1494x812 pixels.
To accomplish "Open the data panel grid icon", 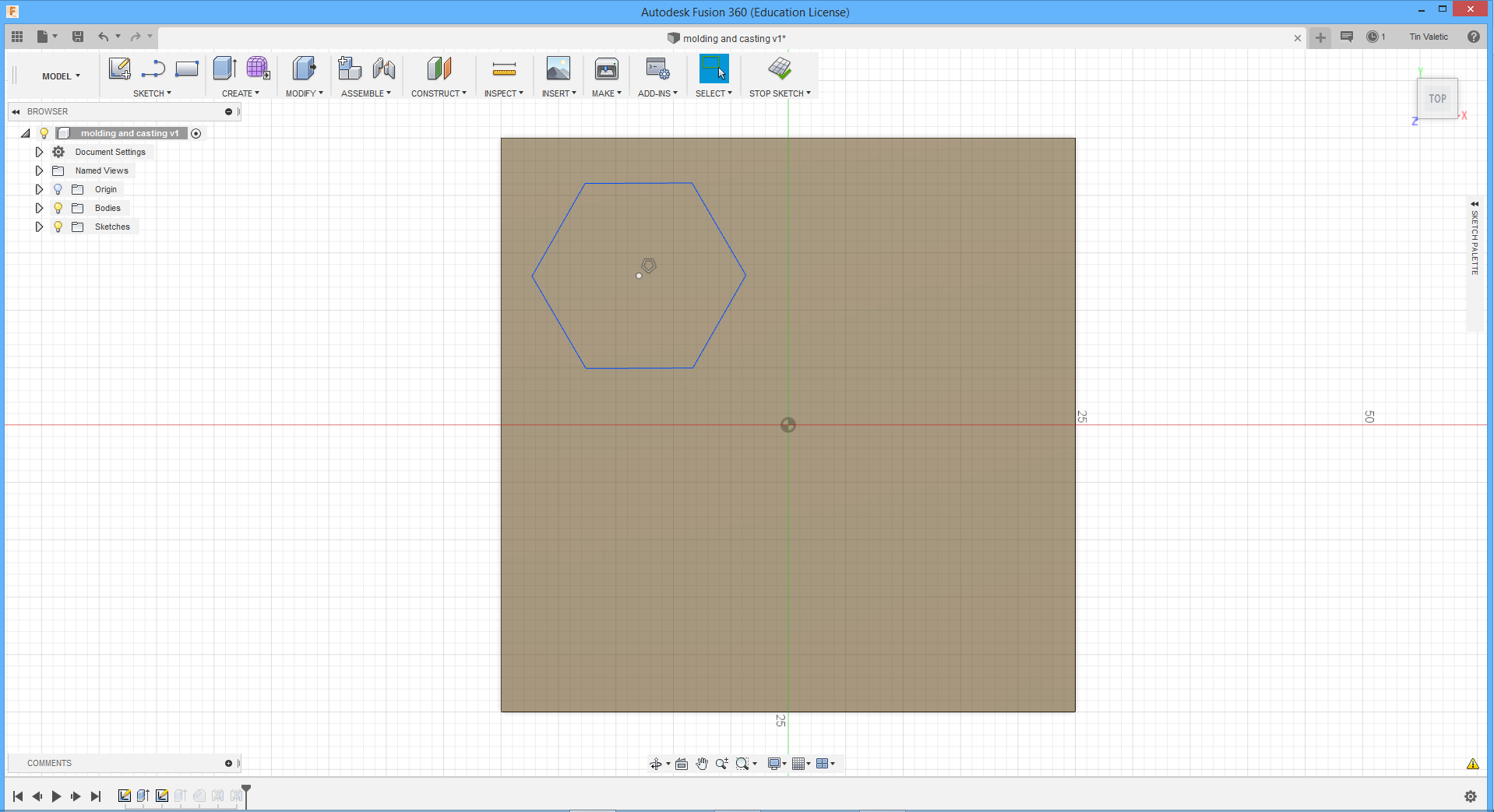I will 17,37.
